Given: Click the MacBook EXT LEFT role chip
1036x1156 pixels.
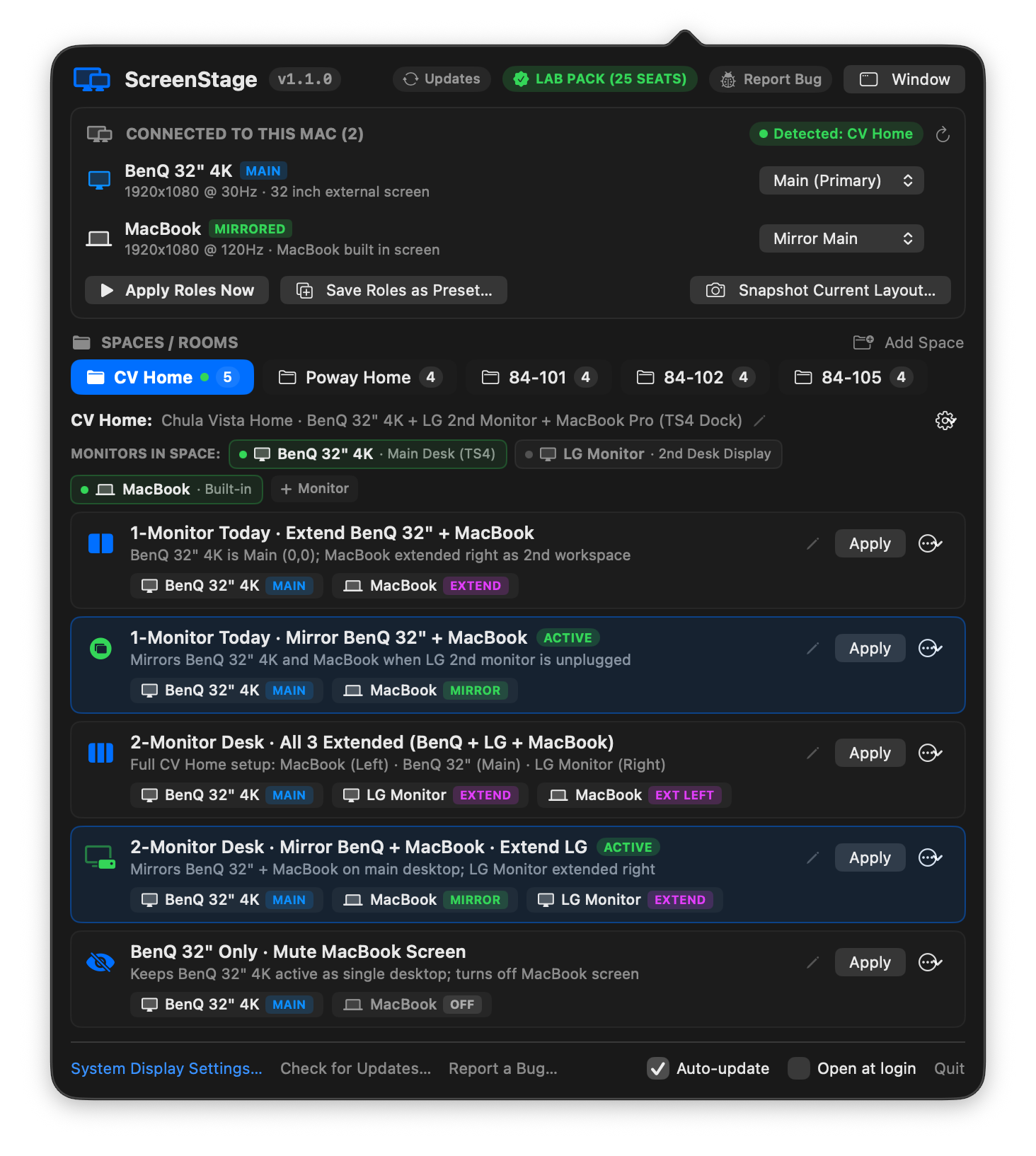Looking at the screenshot, I should click(x=634, y=795).
